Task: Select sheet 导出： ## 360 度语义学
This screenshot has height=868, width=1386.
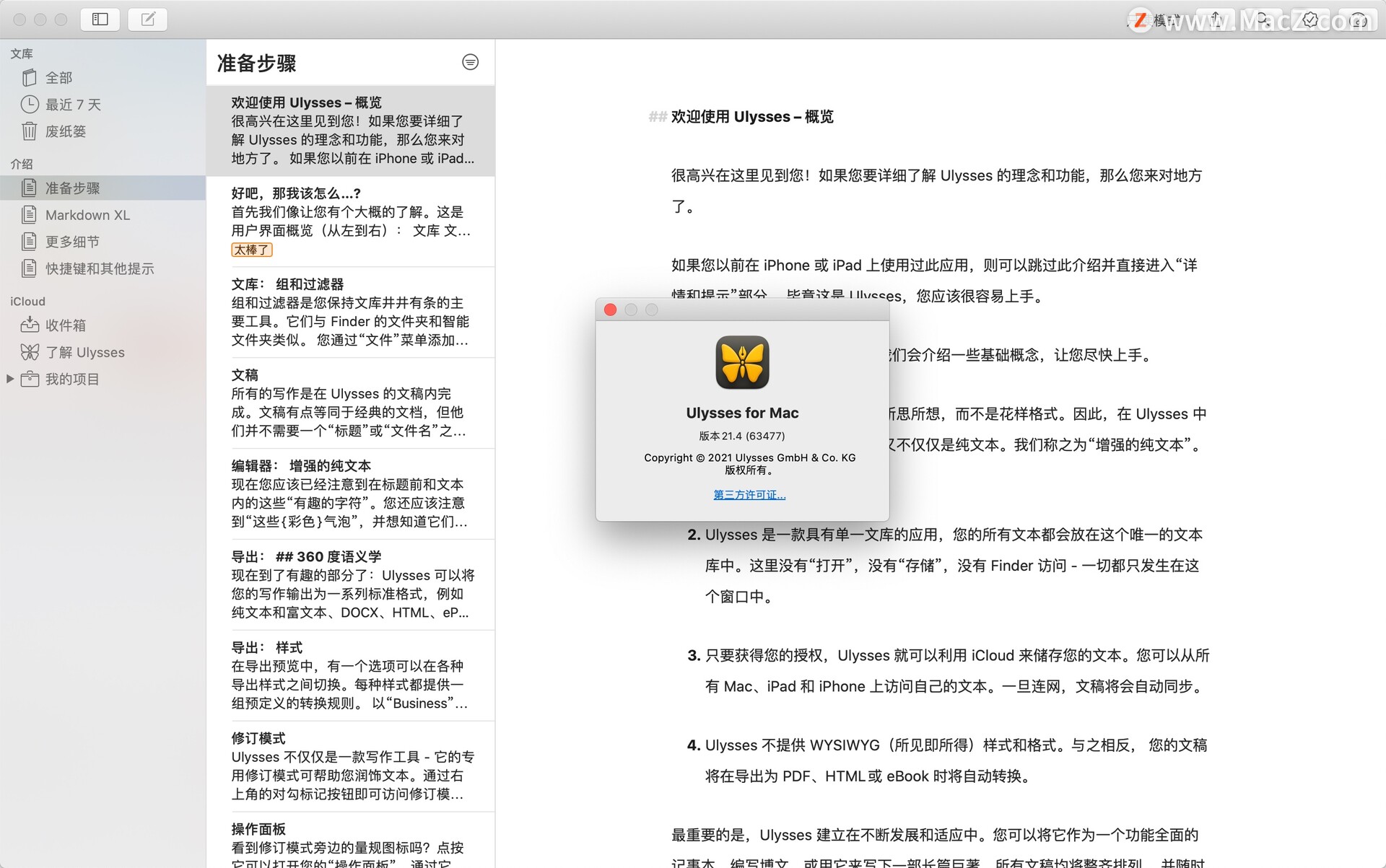Action: pyautogui.click(x=351, y=585)
